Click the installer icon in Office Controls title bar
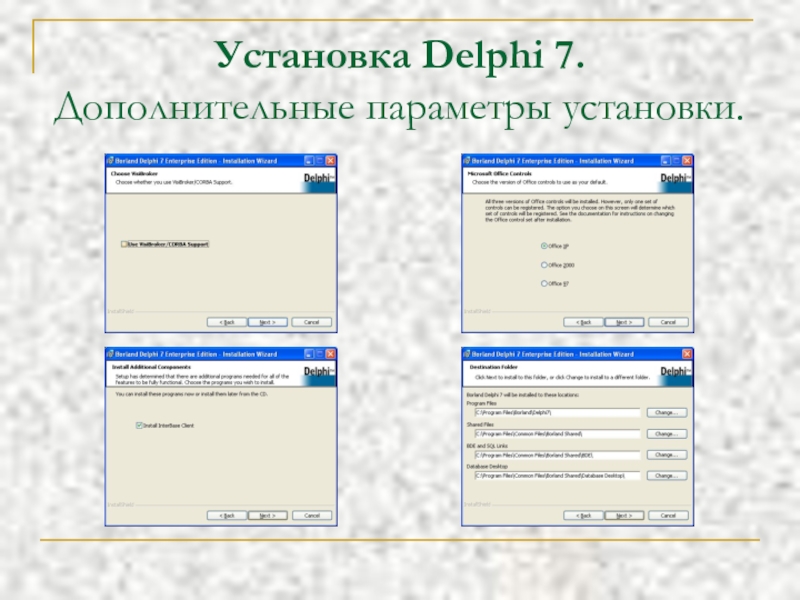This screenshot has width=800, height=600. click(x=467, y=161)
